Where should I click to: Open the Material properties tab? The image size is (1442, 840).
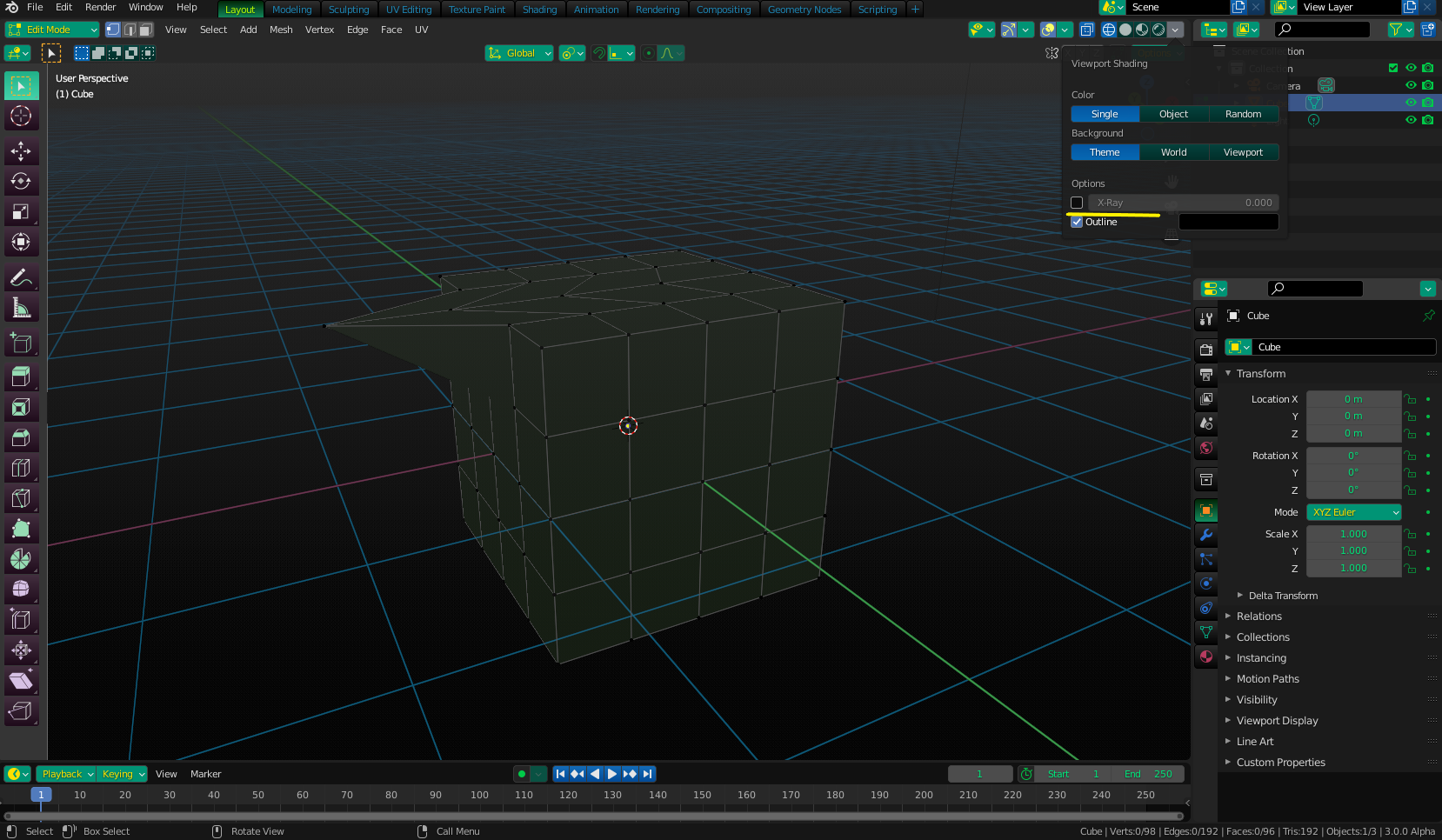click(x=1205, y=657)
